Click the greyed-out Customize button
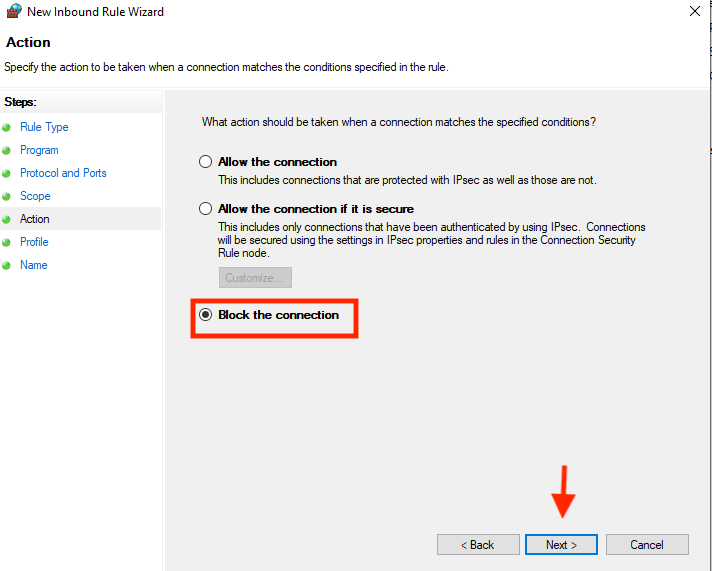This screenshot has width=712, height=571. coord(255,278)
